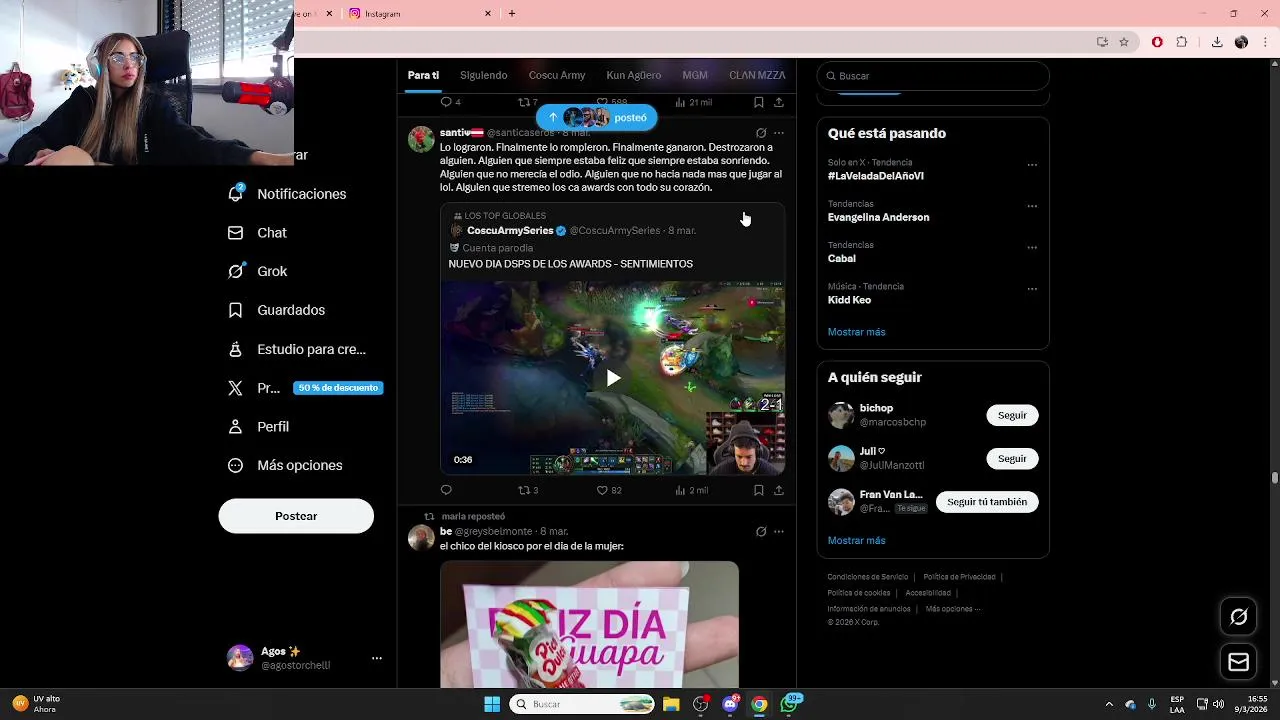Image resolution: width=1280 pixels, height=720 pixels.
Task: Open Estudio para creadores in sidebar
Action: [296, 349]
